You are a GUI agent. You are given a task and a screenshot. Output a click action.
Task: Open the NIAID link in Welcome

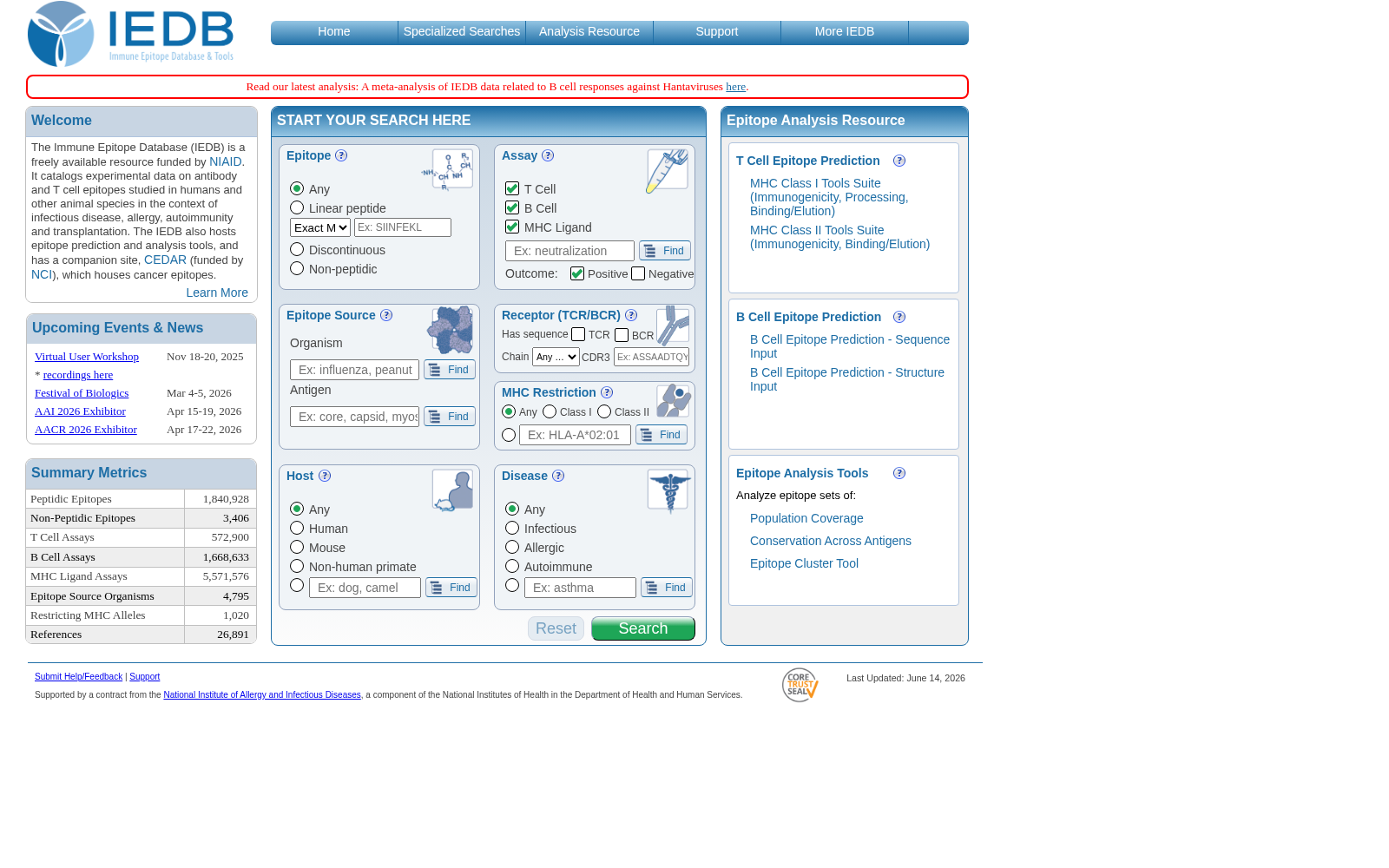coord(225,162)
